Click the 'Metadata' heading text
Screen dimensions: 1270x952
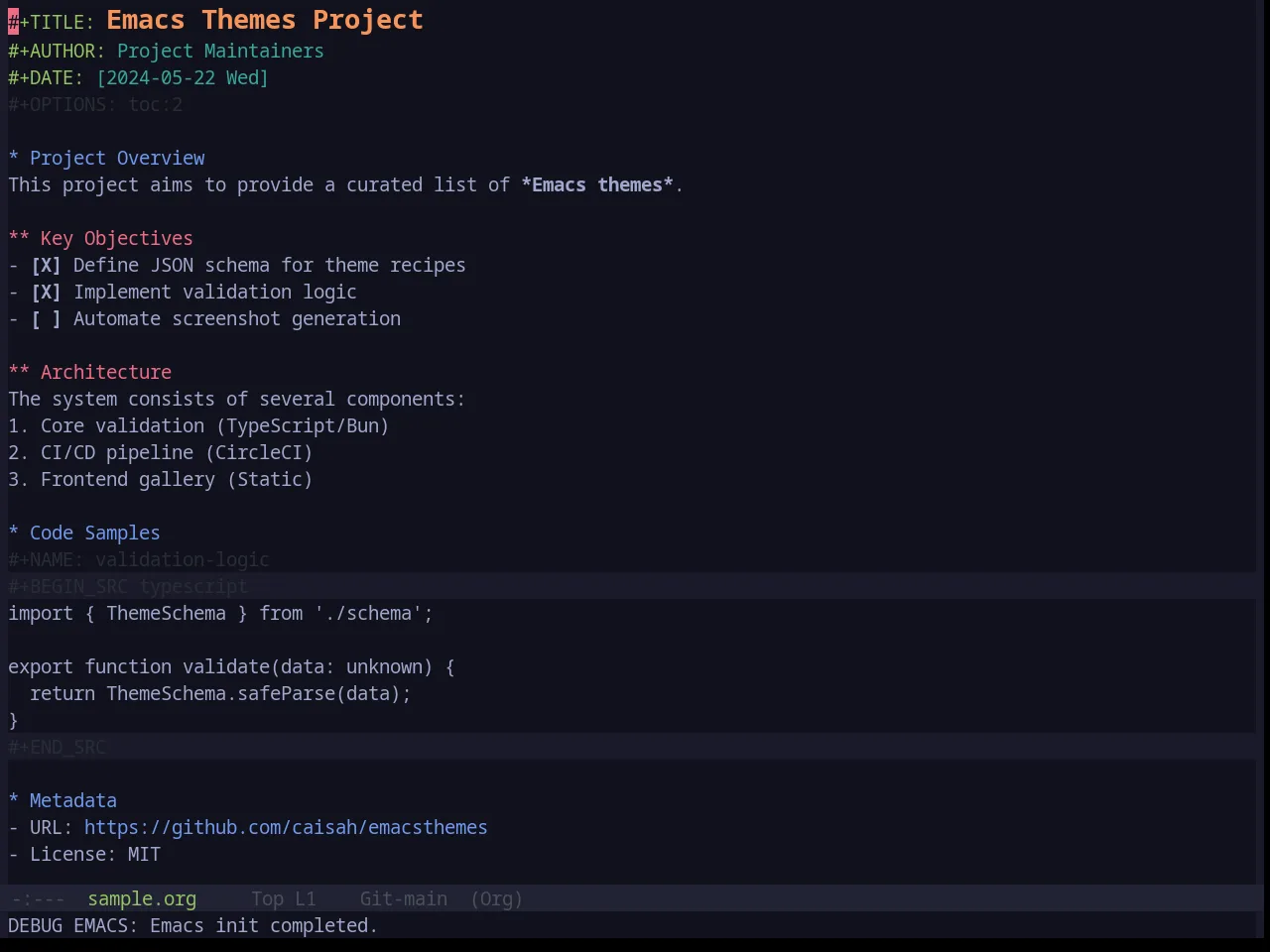pyautogui.click(x=73, y=801)
